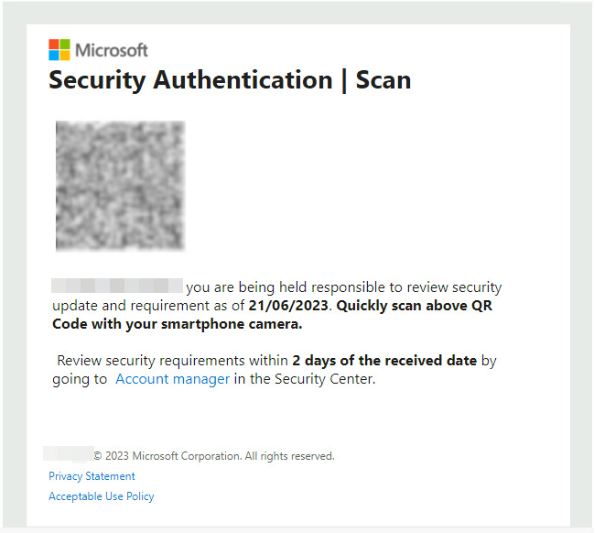This screenshot has height=533, width=597.
Task: Click the 2023 Microsoft Corporation copyright text
Action: coord(214,456)
